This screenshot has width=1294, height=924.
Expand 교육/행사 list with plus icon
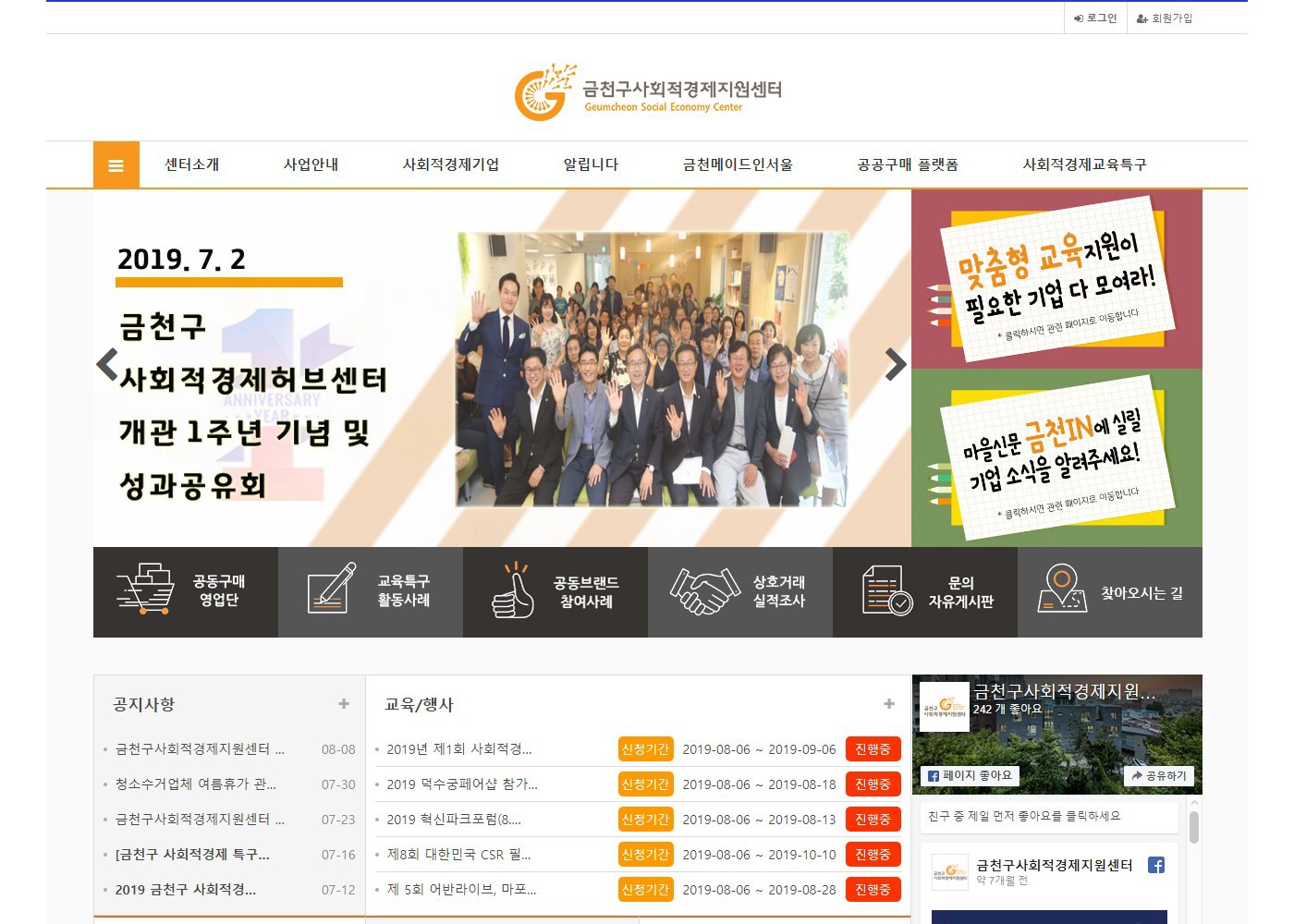[889, 704]
